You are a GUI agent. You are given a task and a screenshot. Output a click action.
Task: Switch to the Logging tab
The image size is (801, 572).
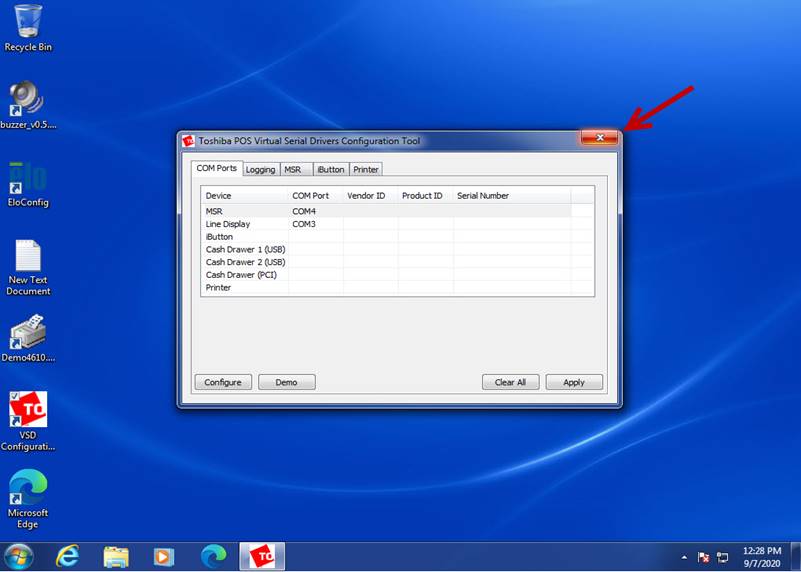pyautogui.click(x=260, y=169)
